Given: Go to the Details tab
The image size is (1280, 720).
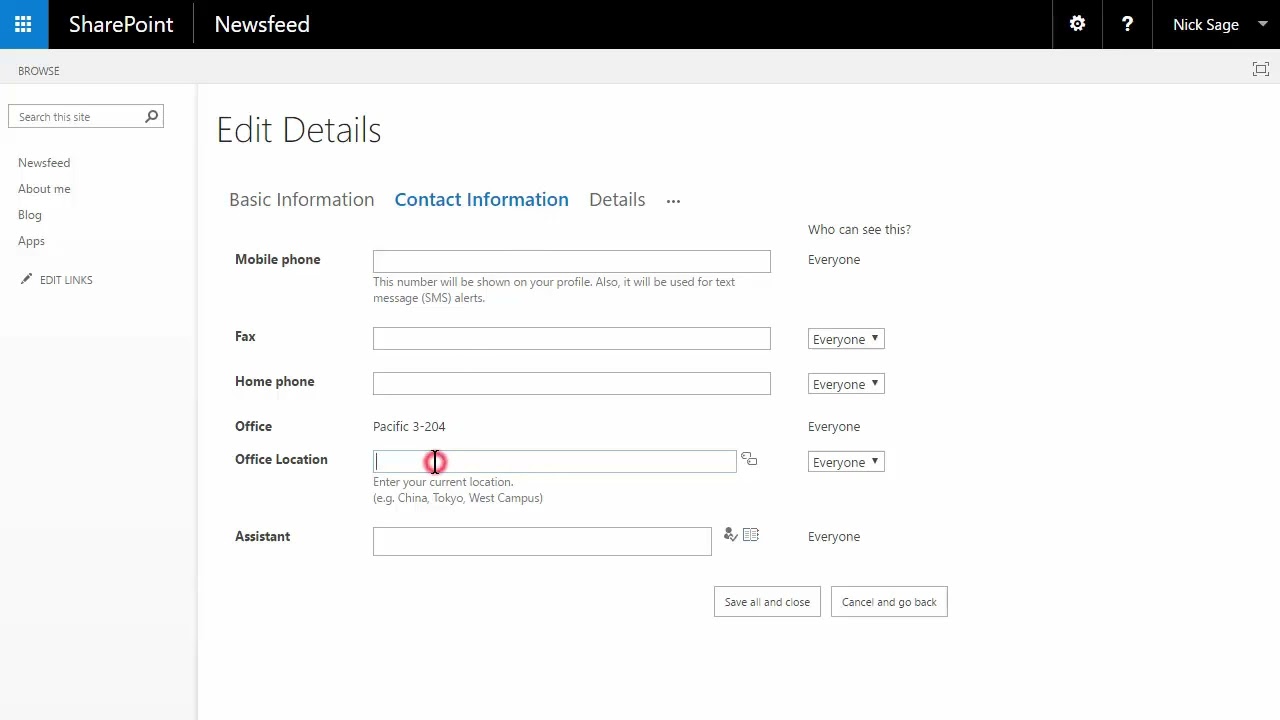Looking at the screenshot, I should [617, 199].
